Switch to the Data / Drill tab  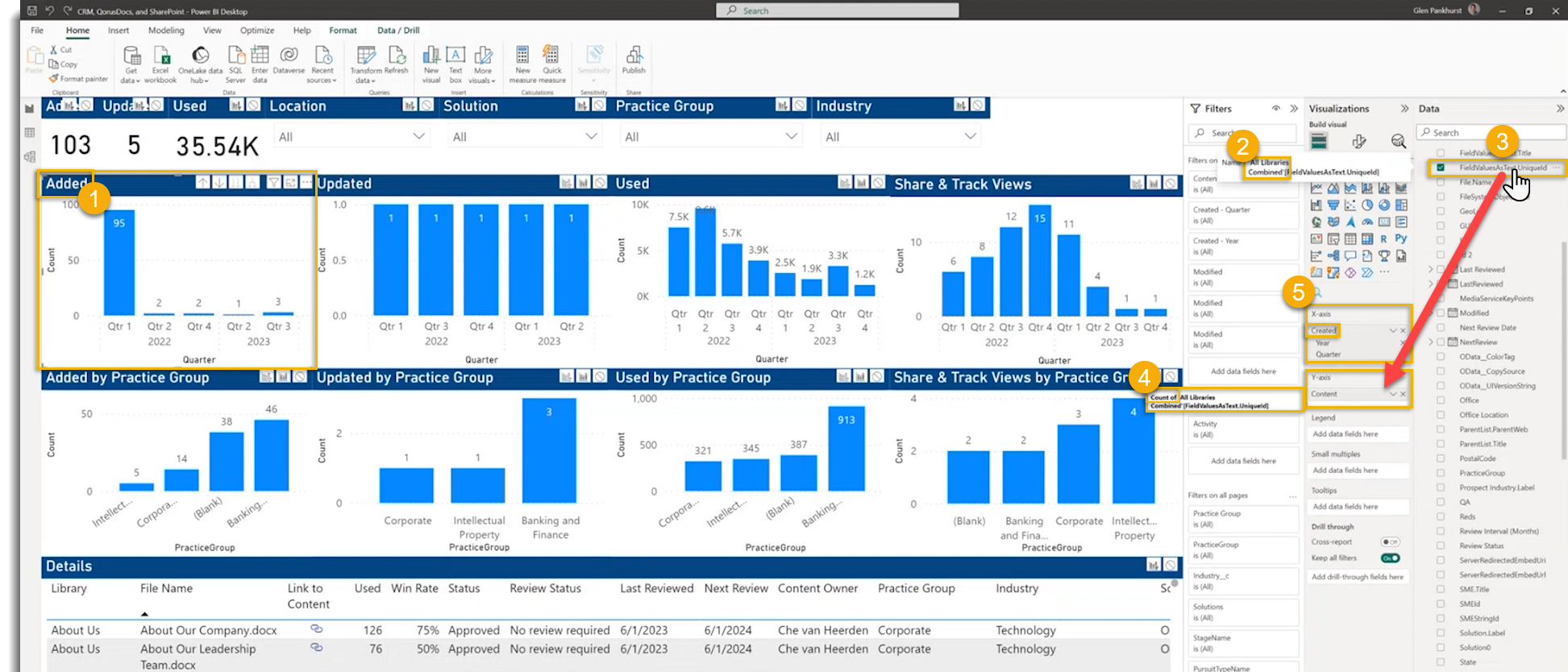click(398, 31)
